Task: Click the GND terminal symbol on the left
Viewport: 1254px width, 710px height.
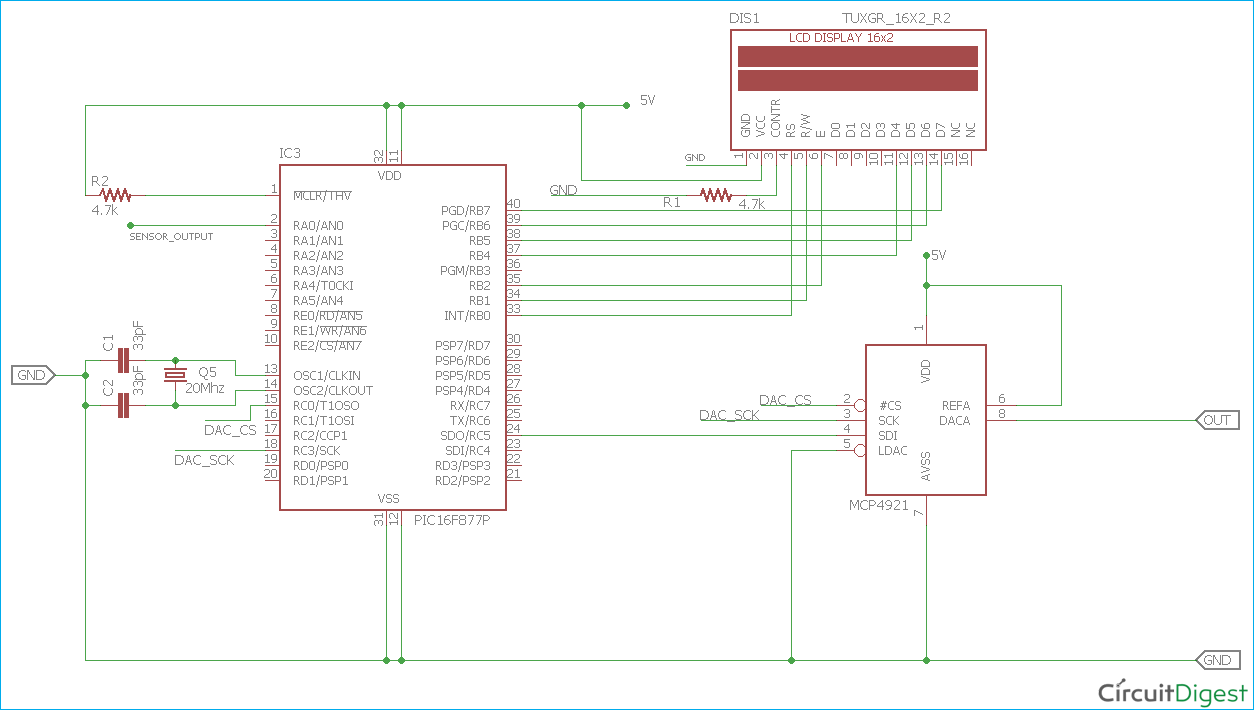Action: (32, 375)
